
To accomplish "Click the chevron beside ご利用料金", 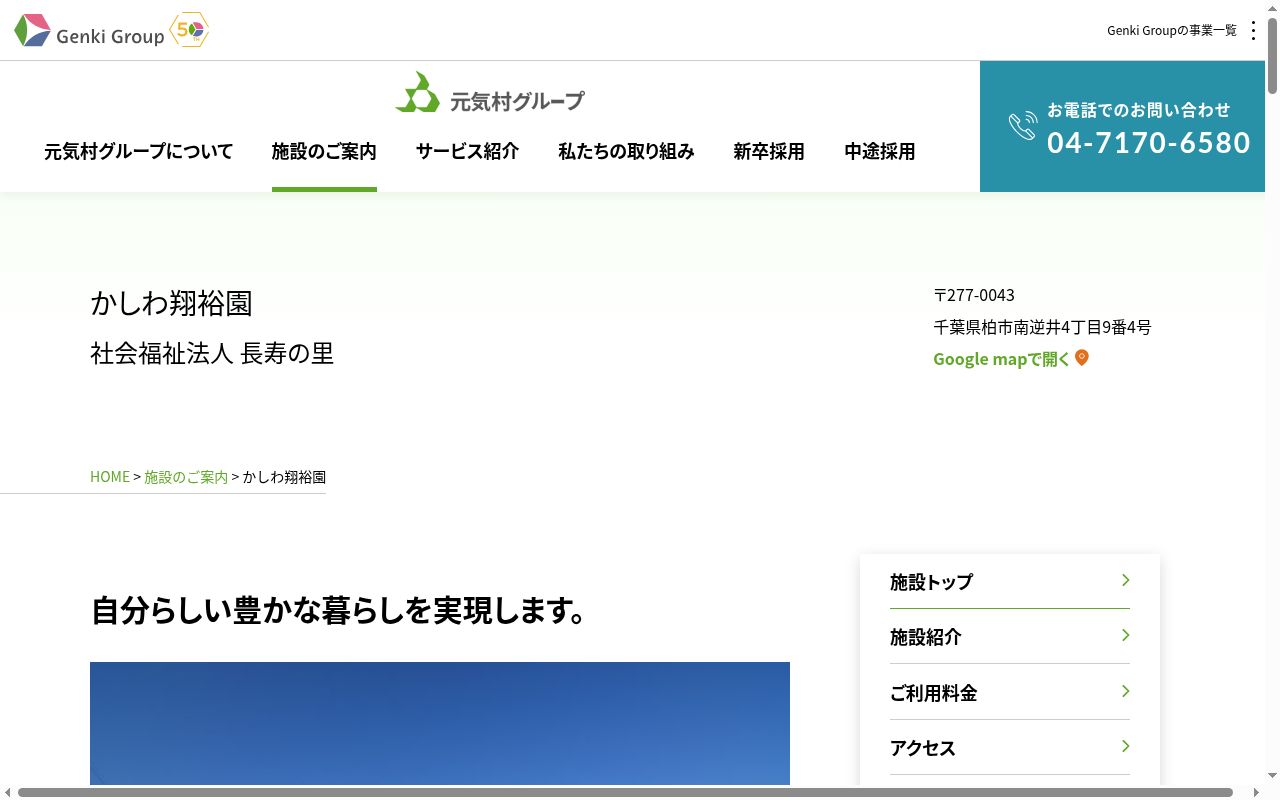I will tap(1125, 692).
